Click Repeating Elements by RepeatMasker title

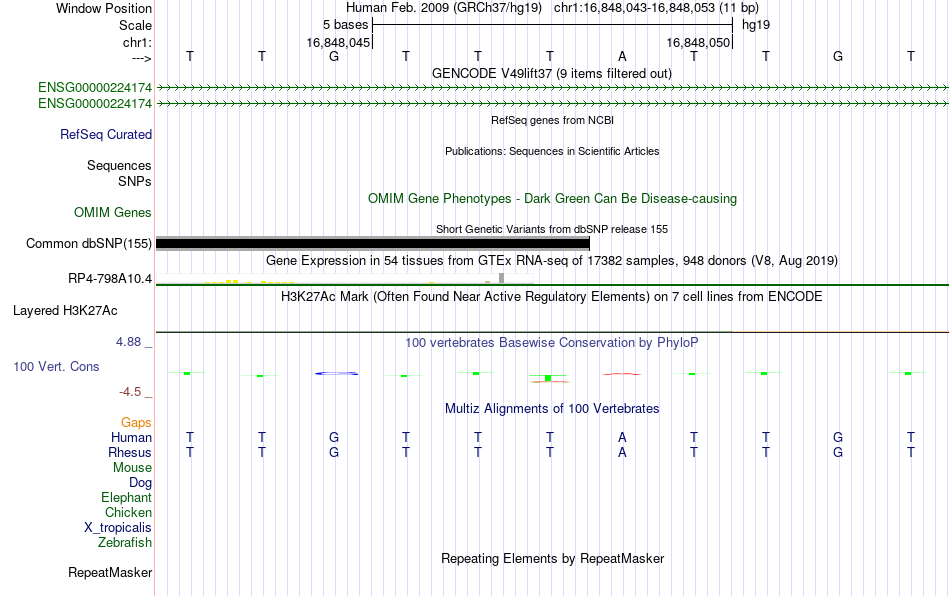552,558
